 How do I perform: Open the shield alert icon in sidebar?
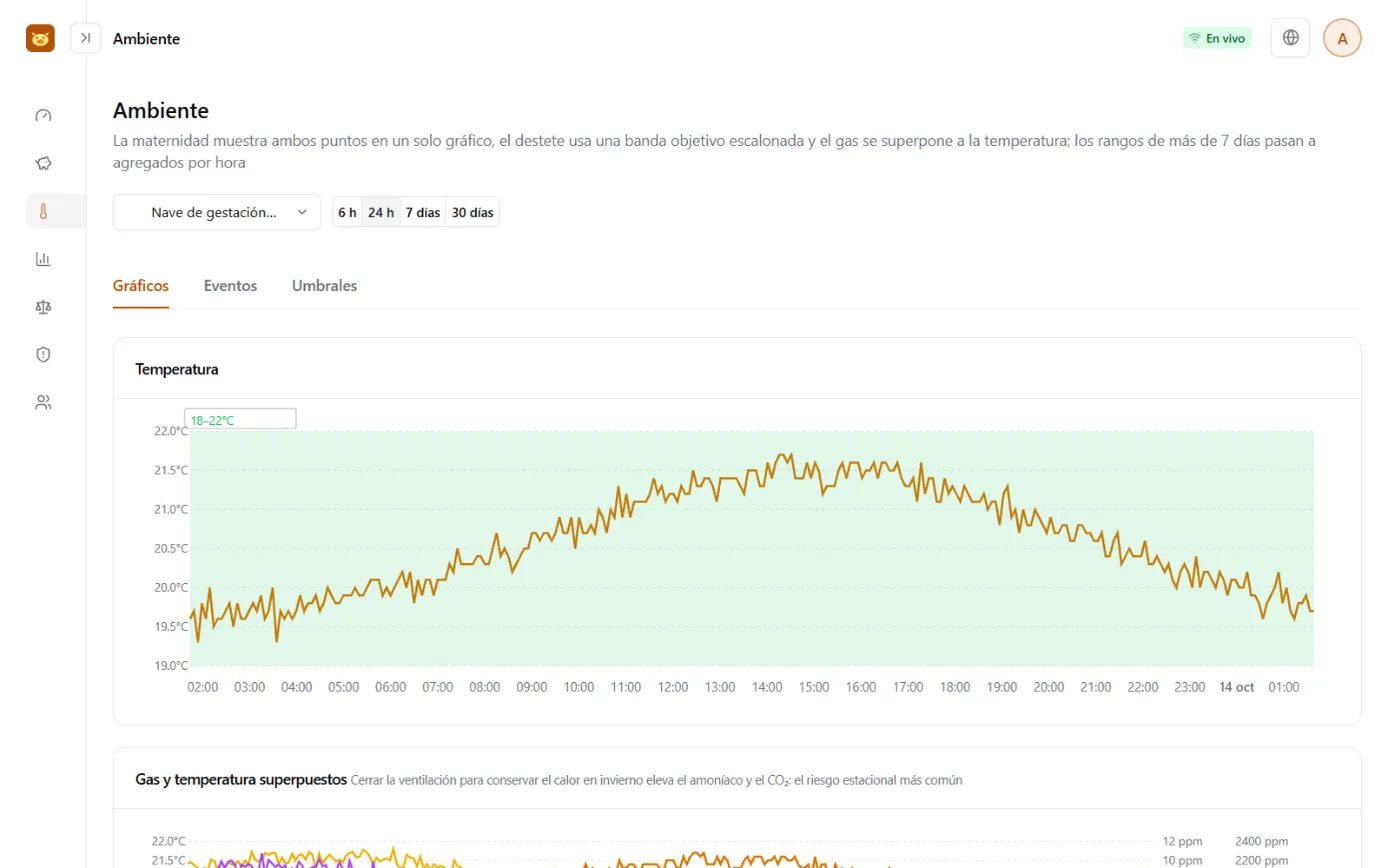[x=43, y=354]
